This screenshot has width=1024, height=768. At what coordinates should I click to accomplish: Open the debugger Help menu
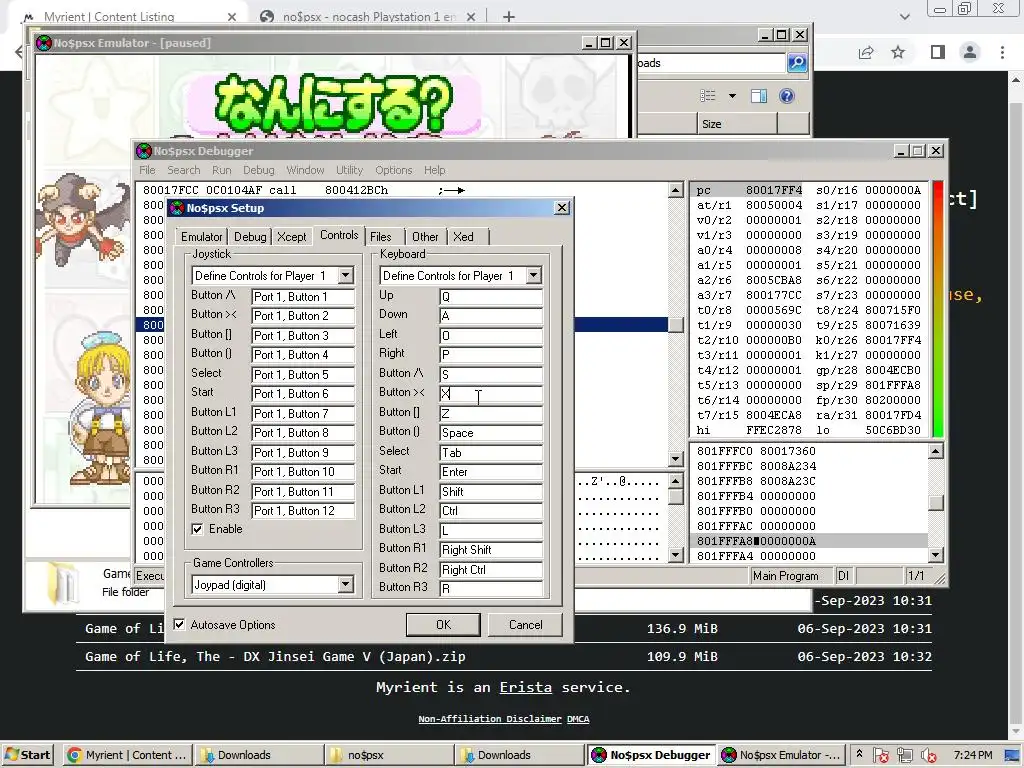(x=434, y=170)
